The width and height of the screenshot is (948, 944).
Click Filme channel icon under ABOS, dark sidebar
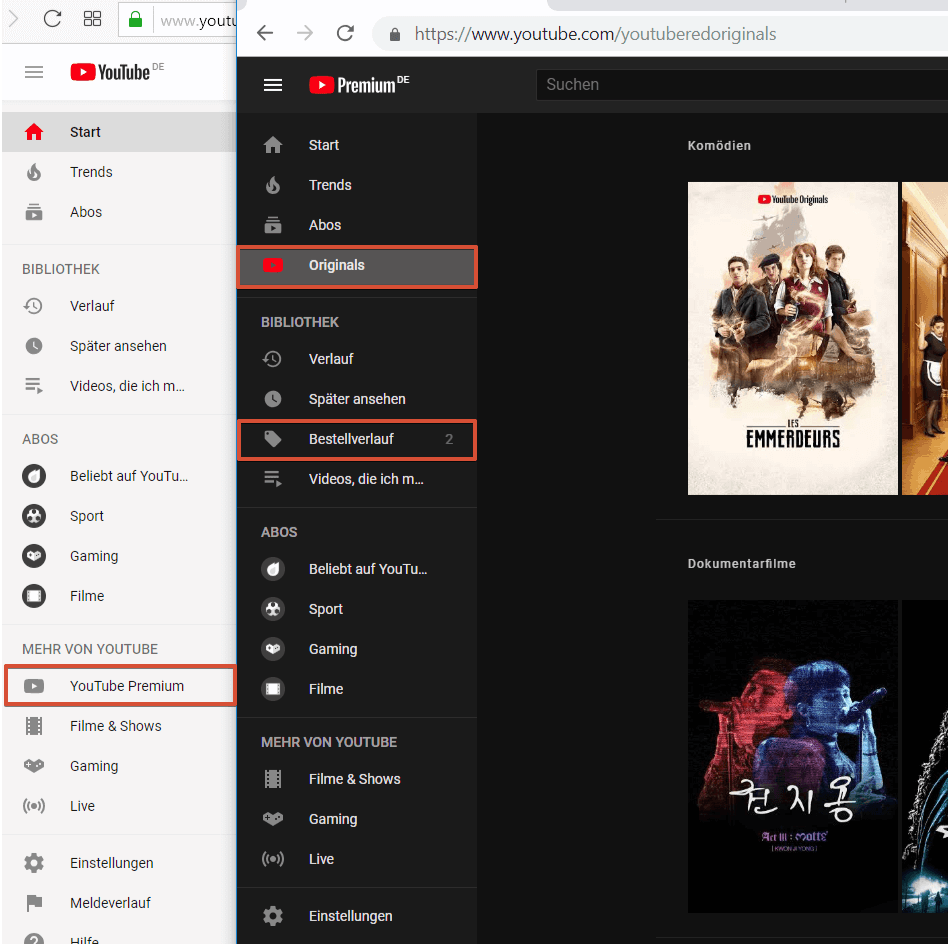coord(273,689)
